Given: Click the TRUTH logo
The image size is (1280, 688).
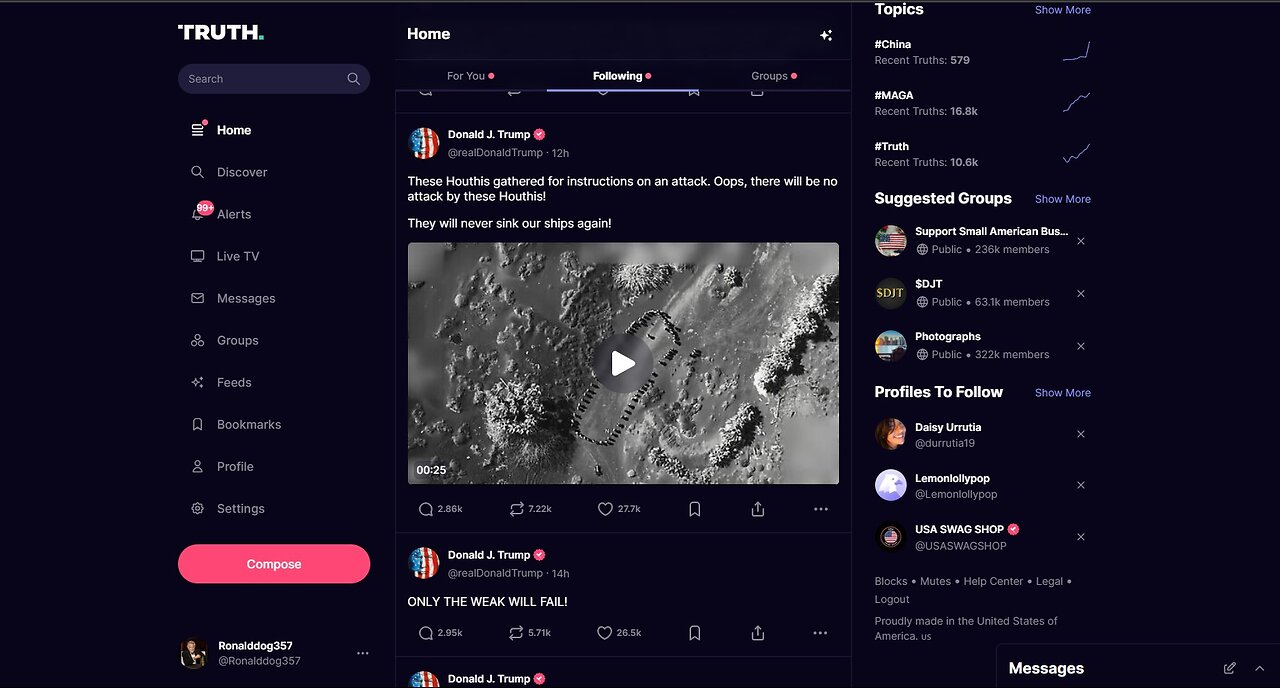Looking at the screenshot, I should click(x=221, y=32).
